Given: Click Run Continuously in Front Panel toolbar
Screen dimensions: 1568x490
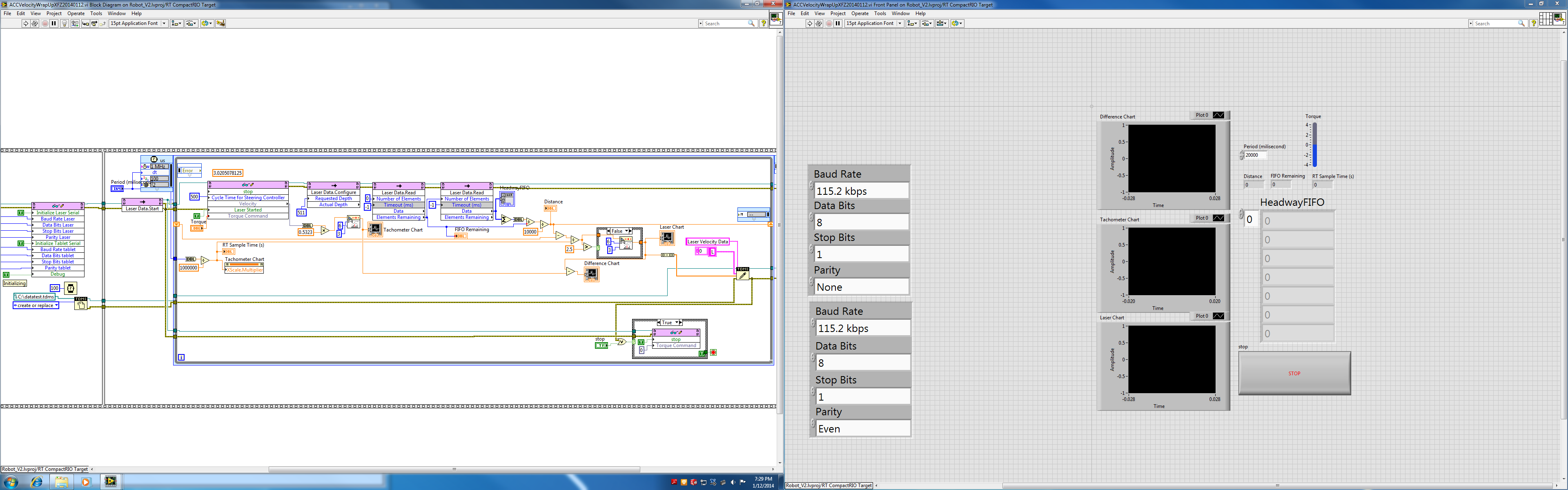Looking at the screenshot, I should (819, 23).
